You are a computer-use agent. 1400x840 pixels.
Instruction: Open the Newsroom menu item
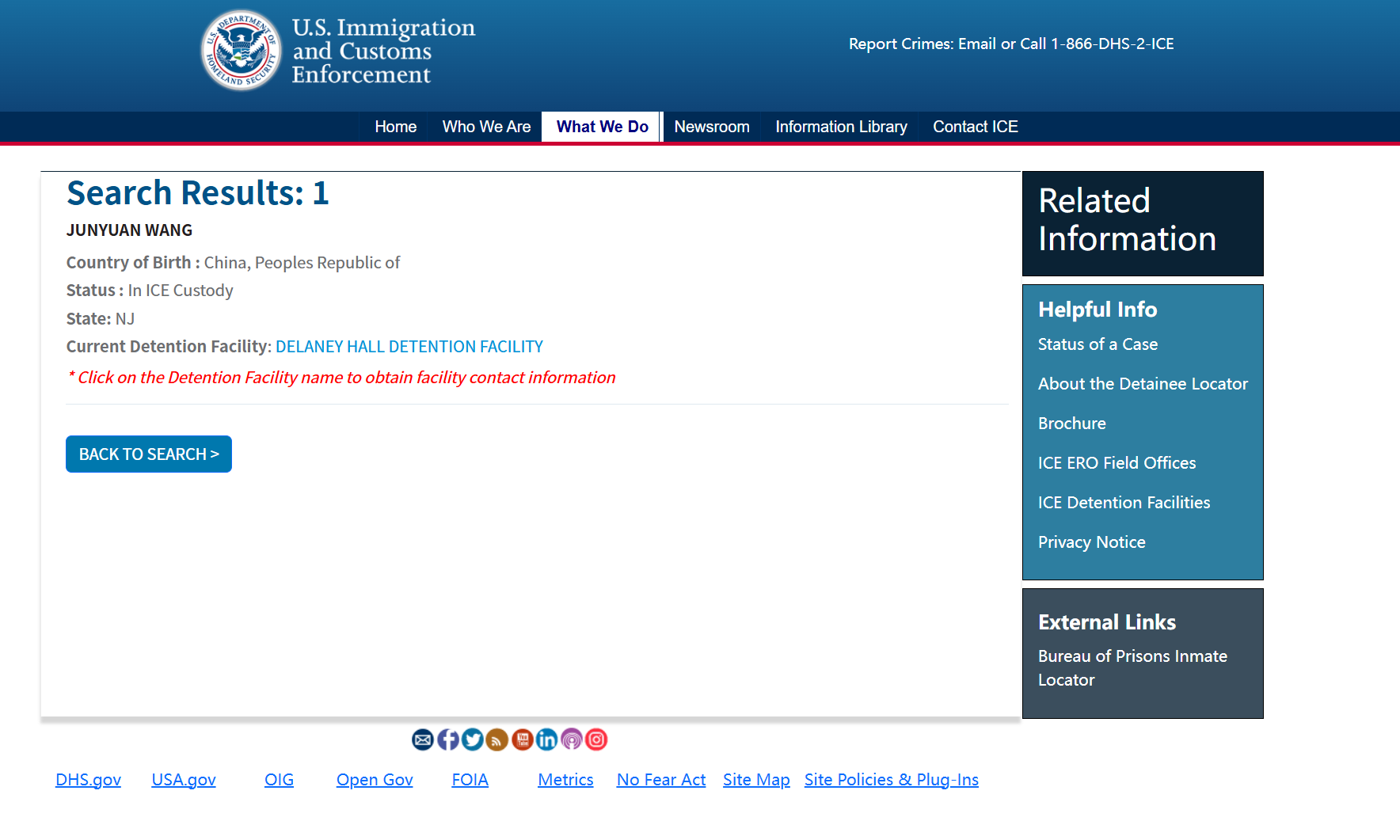711,127
